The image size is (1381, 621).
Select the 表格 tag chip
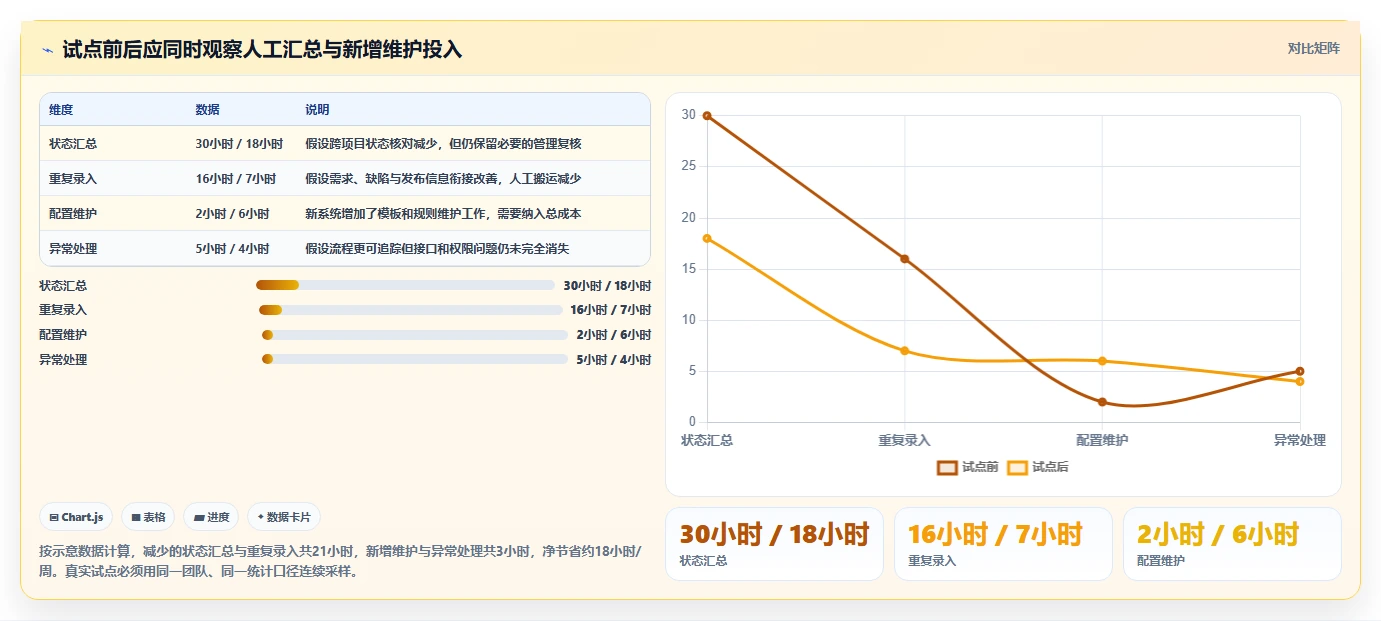(148, 517)
